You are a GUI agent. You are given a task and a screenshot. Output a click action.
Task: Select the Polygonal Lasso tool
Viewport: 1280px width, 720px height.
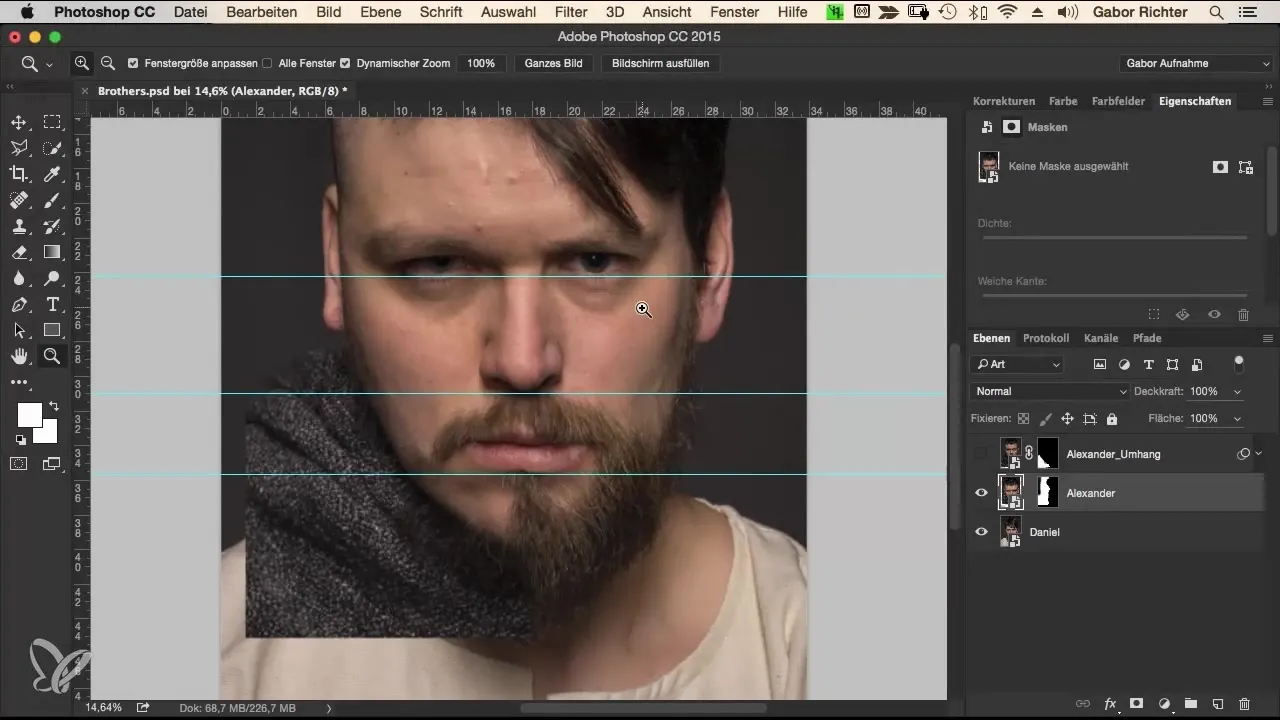click(x=19, y=148)
